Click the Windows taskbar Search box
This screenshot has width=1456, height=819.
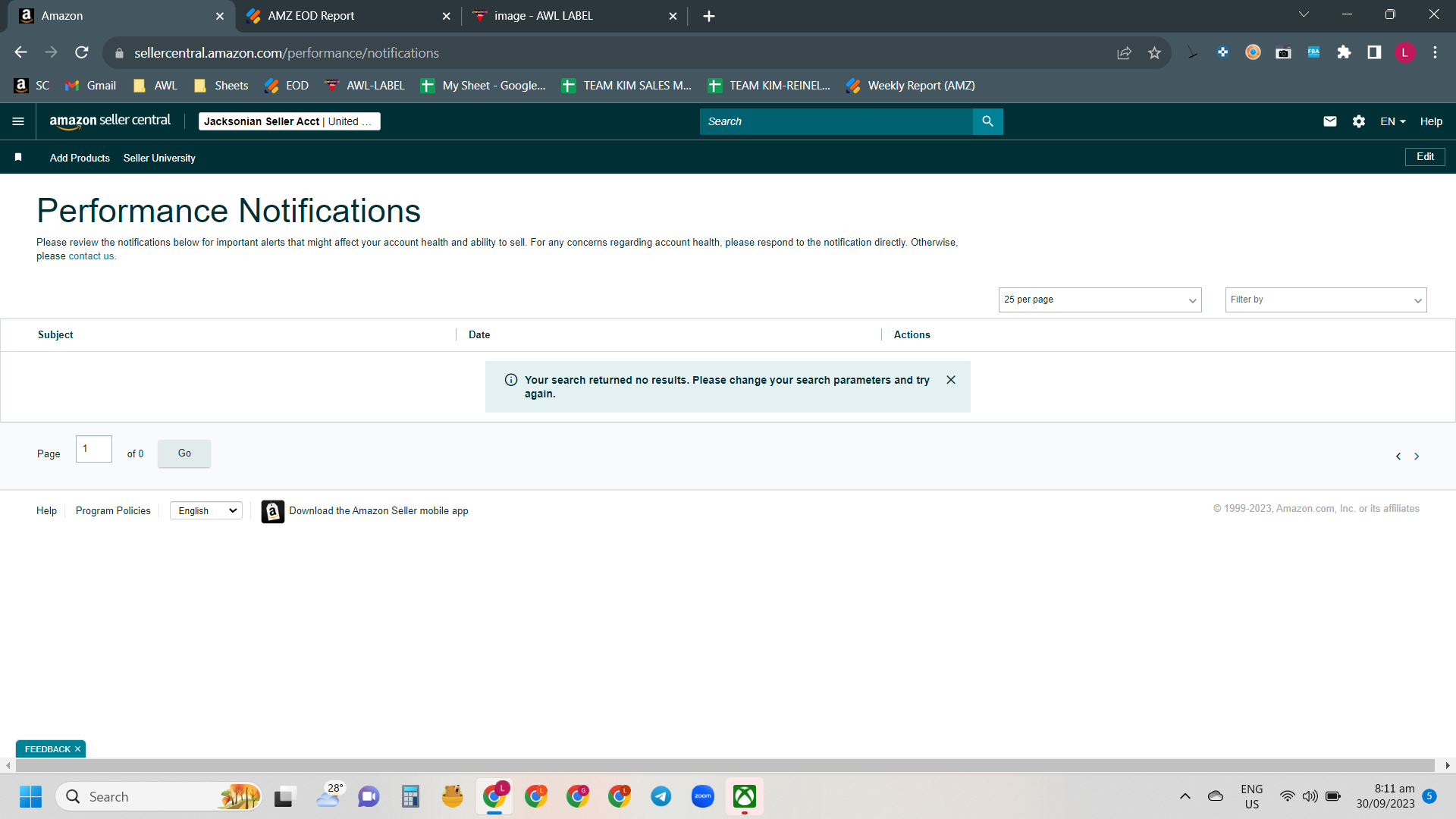(159, 796)
